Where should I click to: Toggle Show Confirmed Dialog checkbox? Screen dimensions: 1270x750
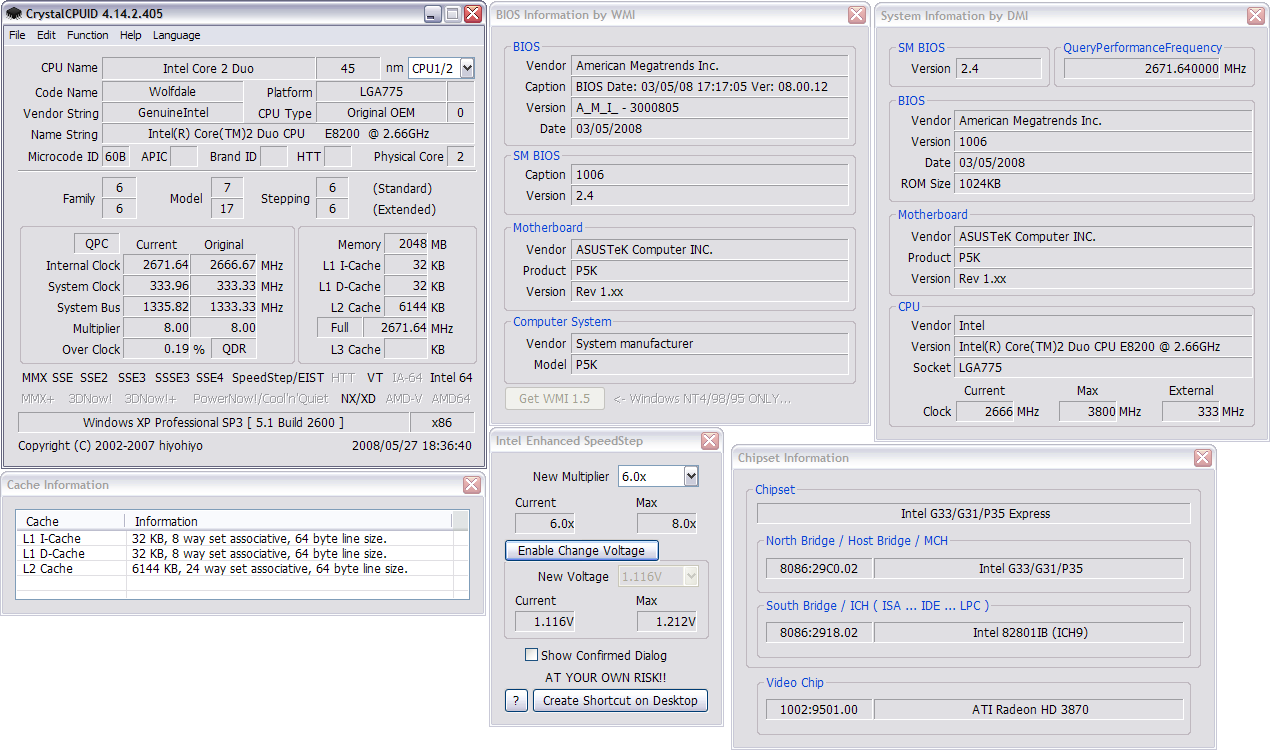pos(531,656)
